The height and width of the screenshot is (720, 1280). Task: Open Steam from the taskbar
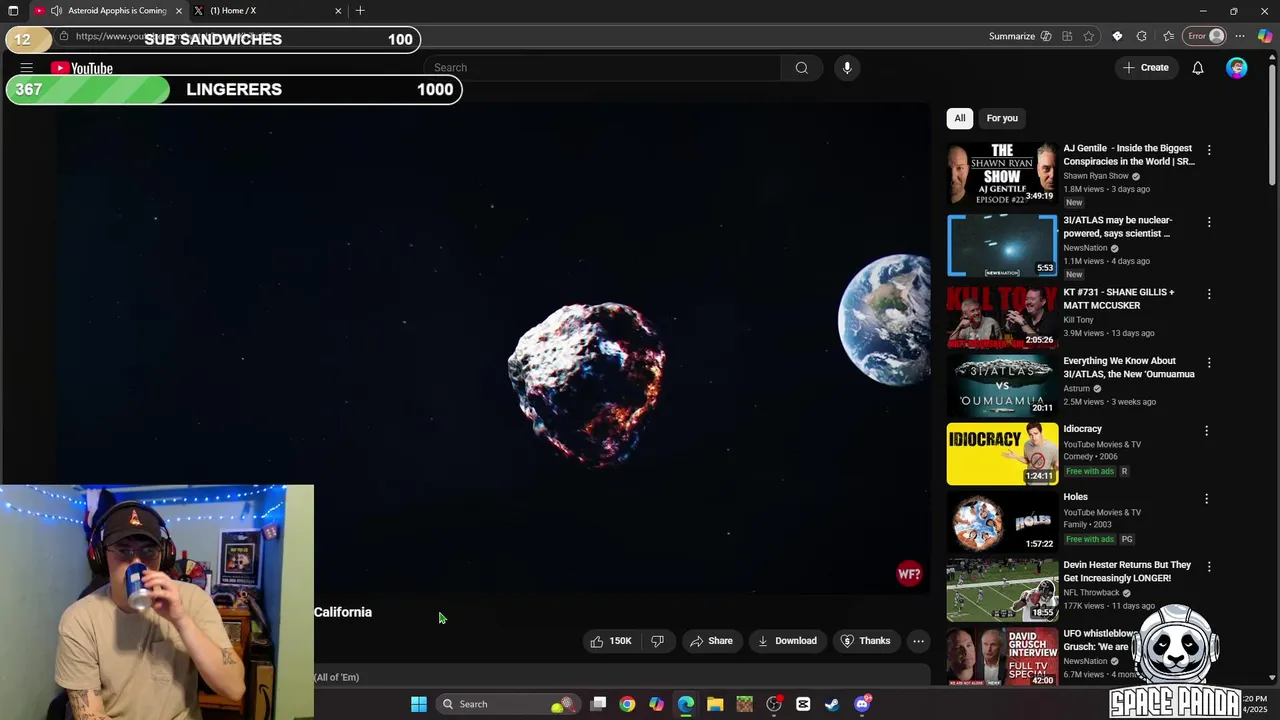click(x=832, y=704)
